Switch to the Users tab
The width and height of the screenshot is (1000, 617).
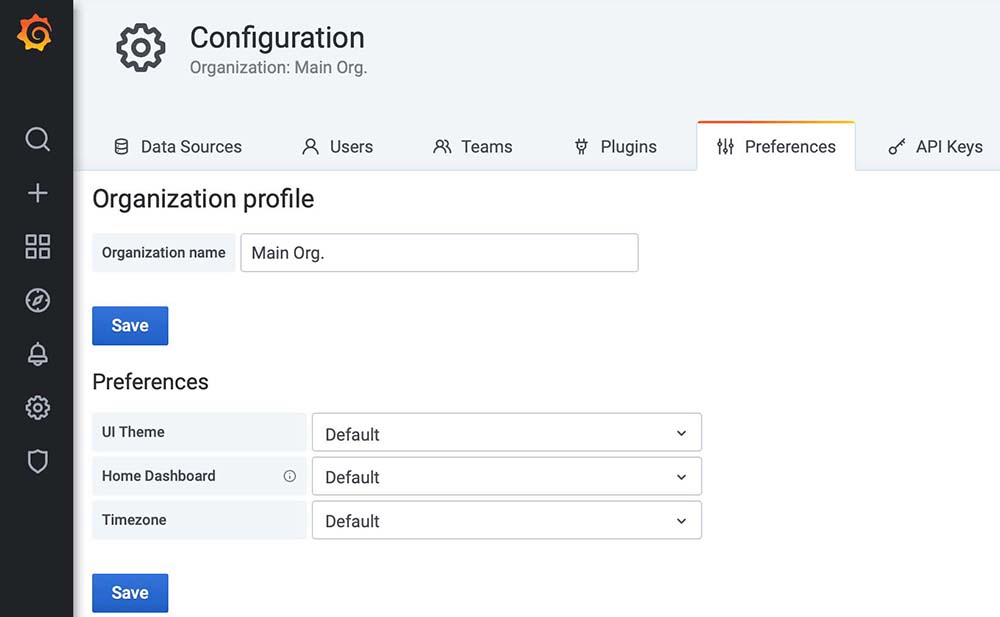point(338,147)
